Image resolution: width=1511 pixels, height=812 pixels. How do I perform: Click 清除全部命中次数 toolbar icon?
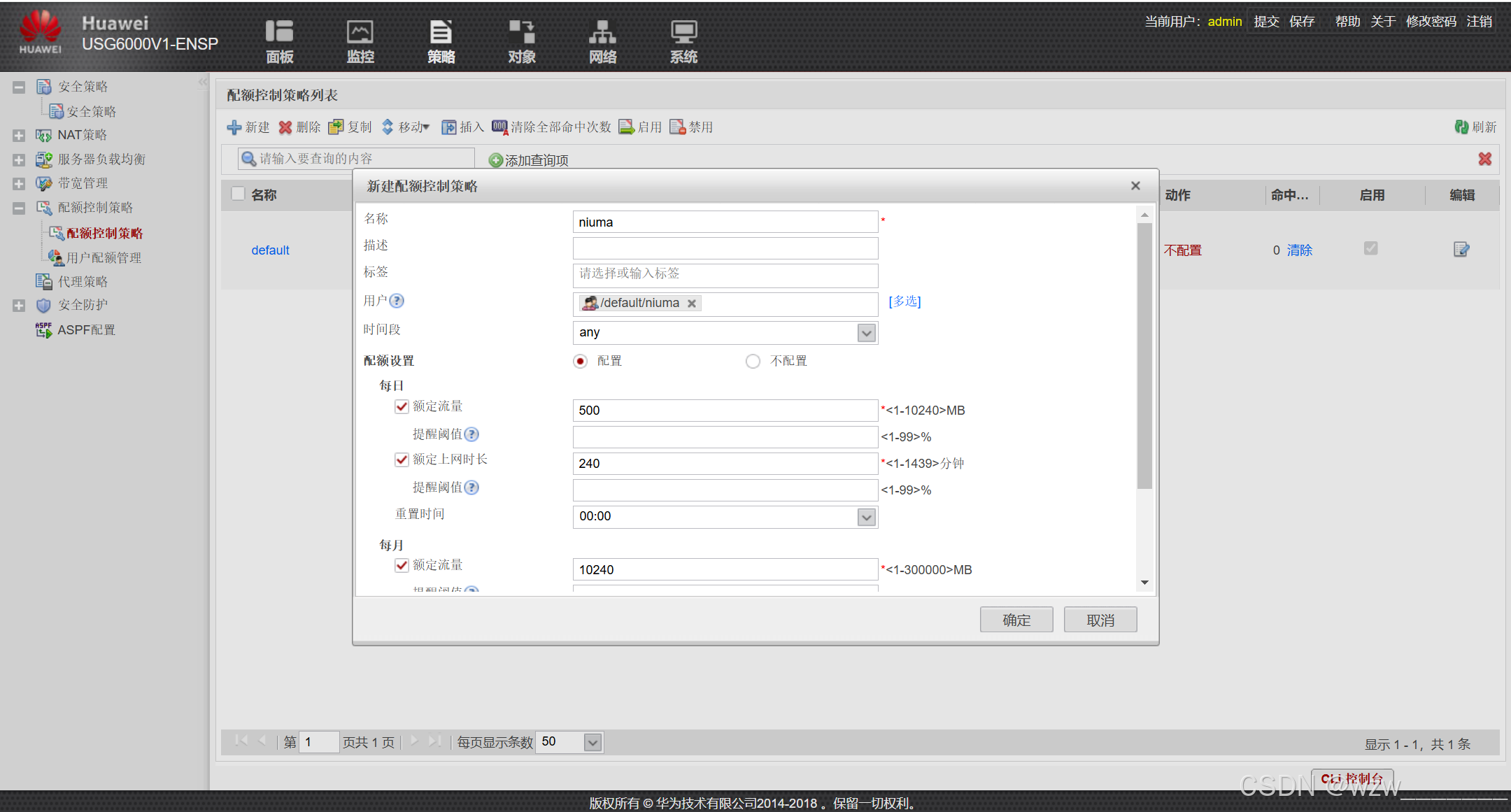tap(499, 127)
